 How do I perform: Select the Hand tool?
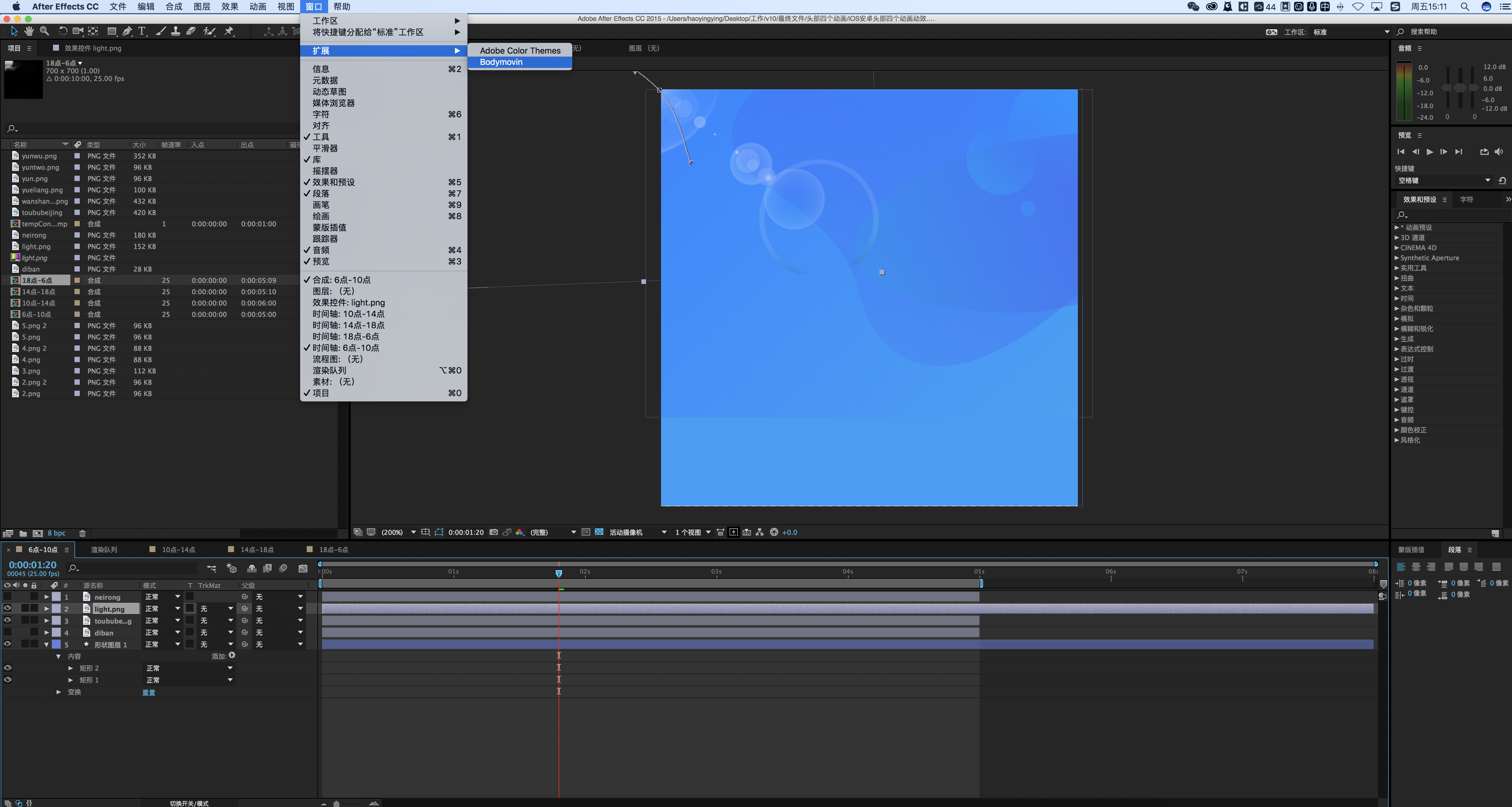coord(29,31)
